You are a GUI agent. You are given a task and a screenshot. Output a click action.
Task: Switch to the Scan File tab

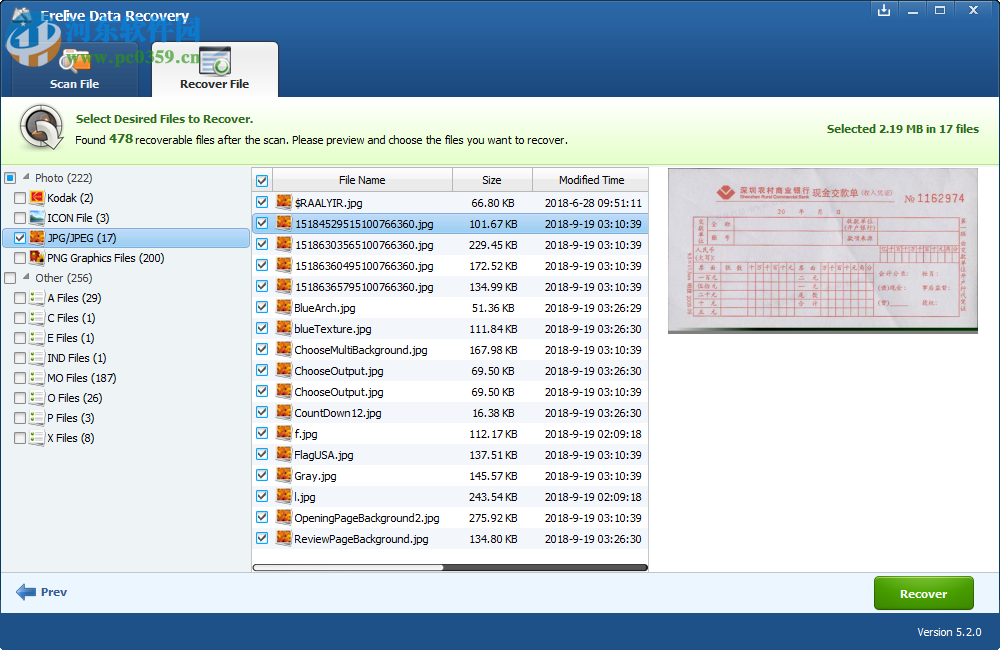75,84
